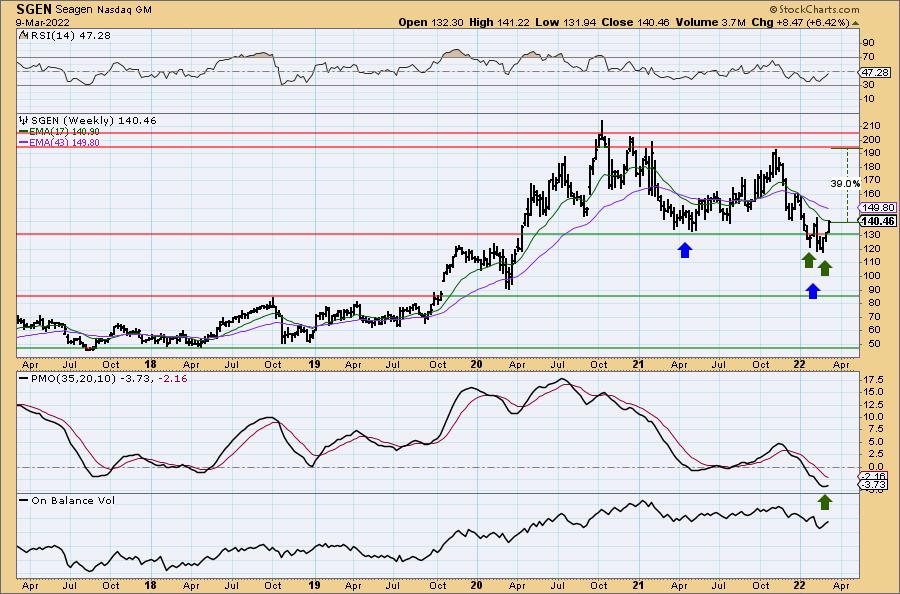900x594 pixels.
Task: Click the On Balance Vol legend label
Action: [x=73, y=500]
